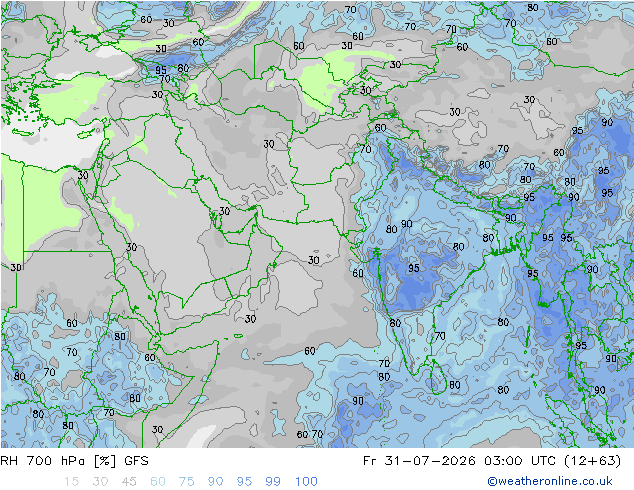Click legend value 30 in the color scale

coord(100,482)
